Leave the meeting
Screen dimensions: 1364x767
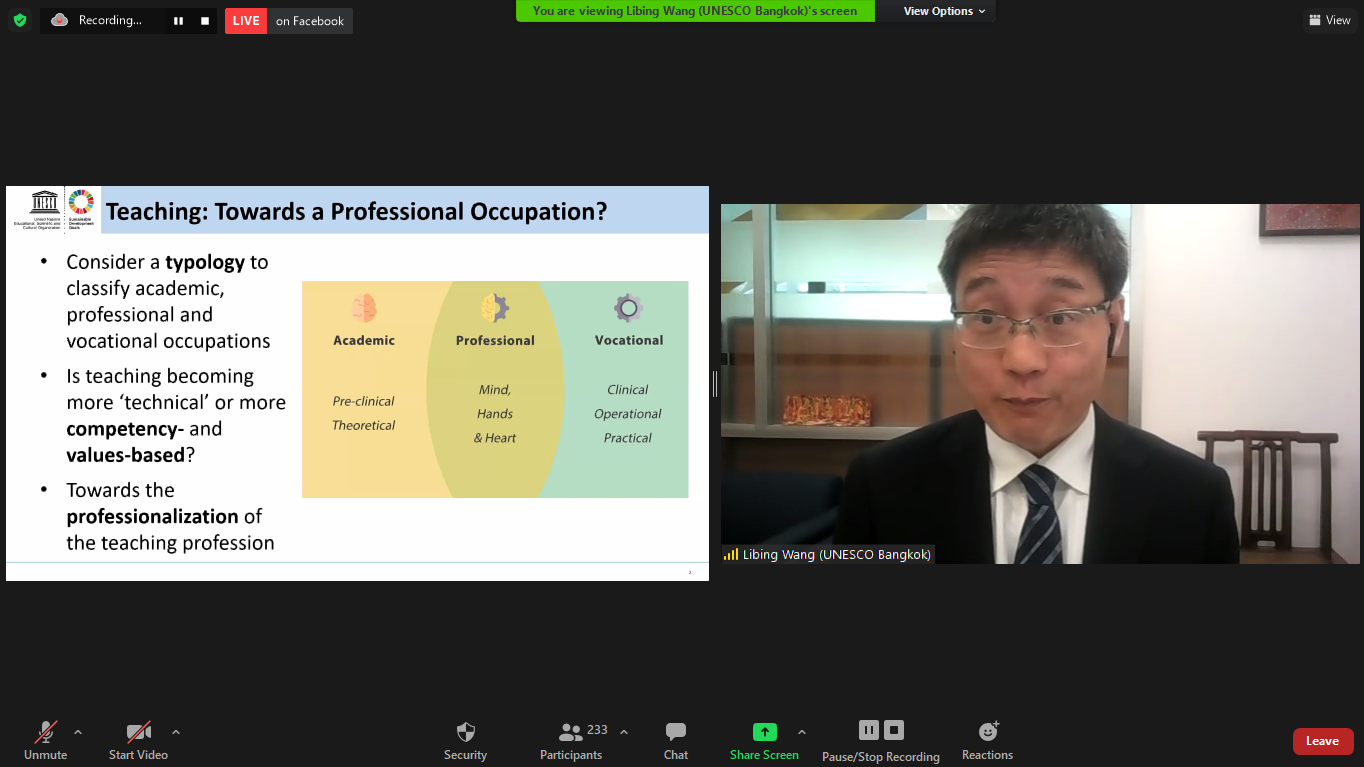click(x=1322, y=741)
